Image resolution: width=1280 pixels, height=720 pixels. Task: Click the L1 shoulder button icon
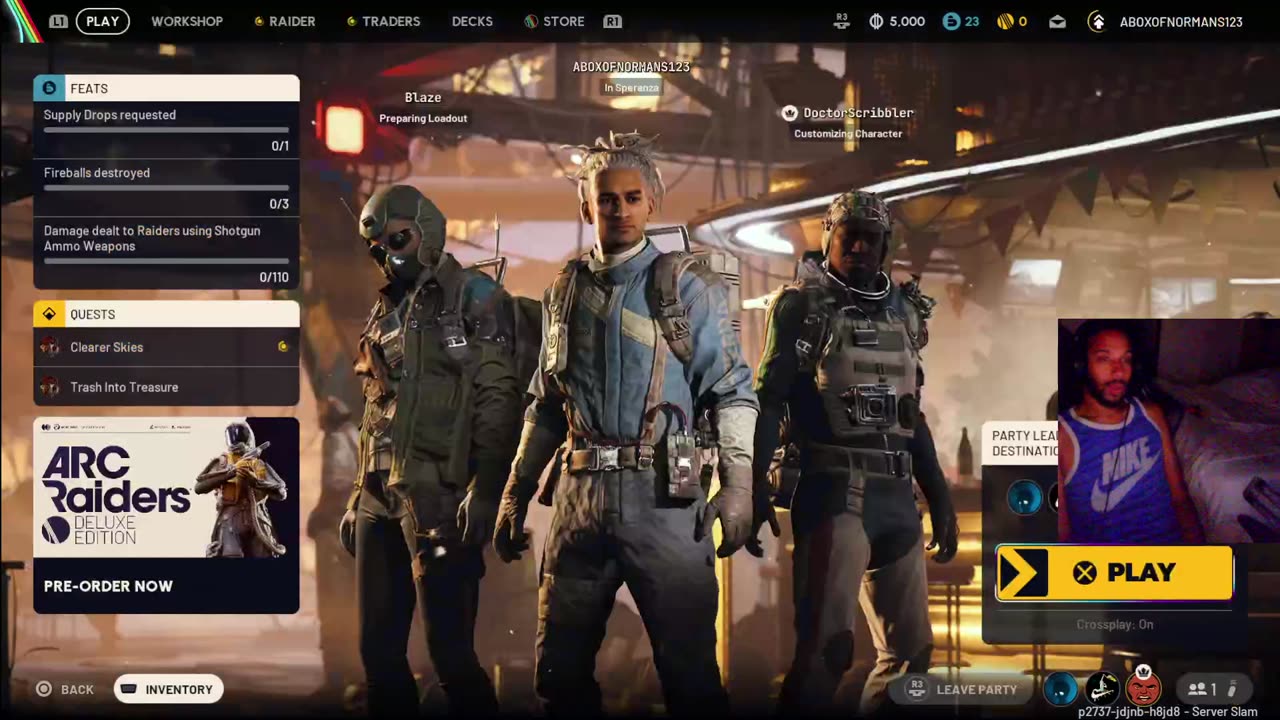(x=59, y=21)
